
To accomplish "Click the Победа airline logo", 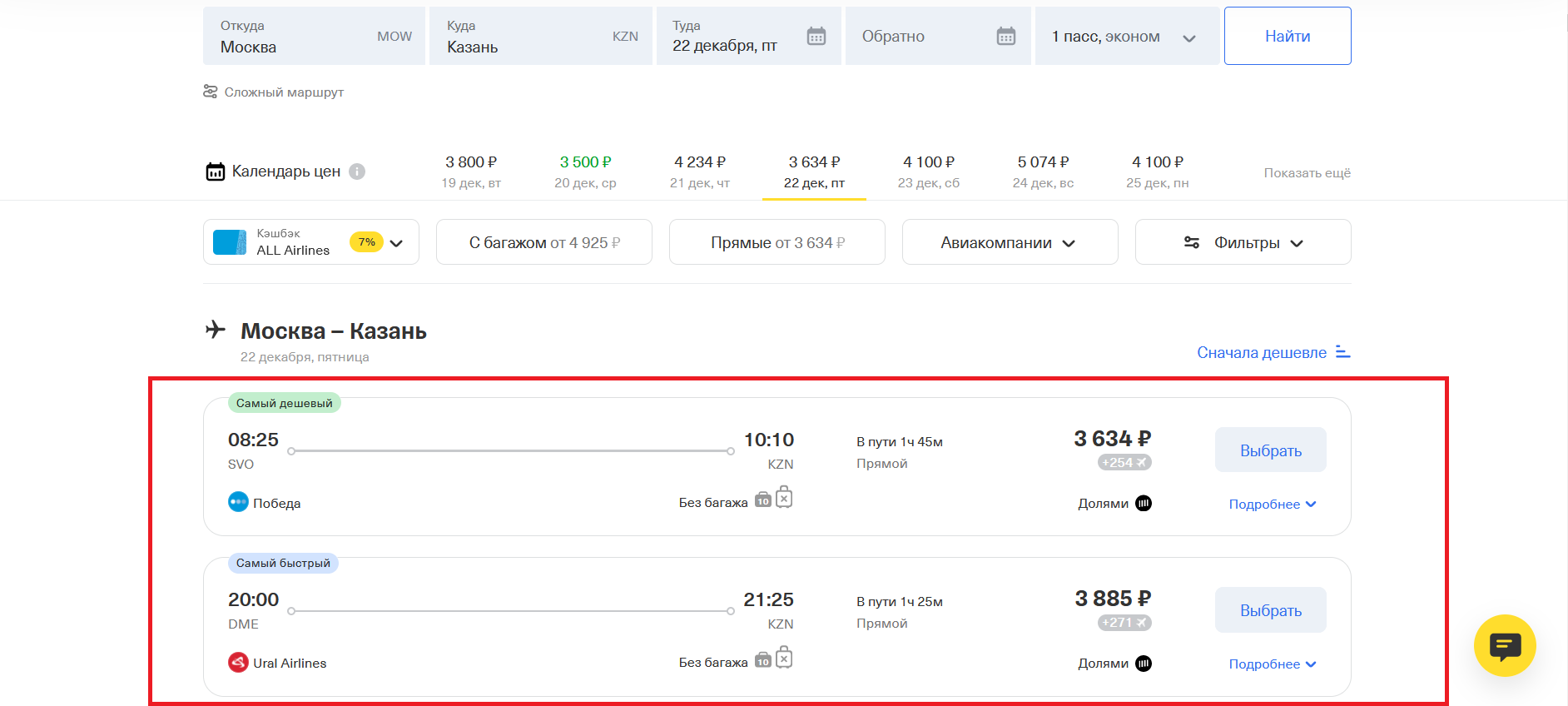I will click(x=238, y=502).
